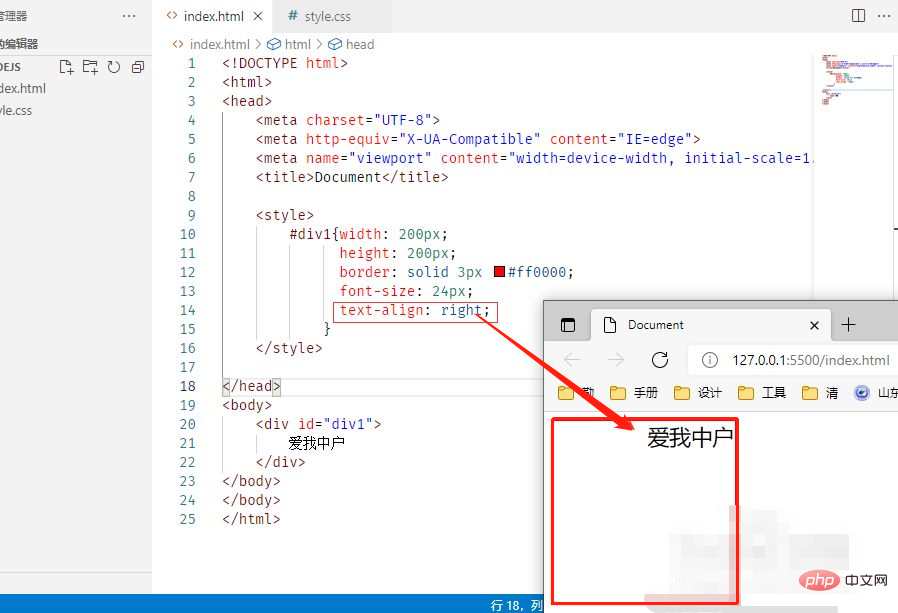
Task: Click the browser tab actions icon
Action: pyautogui.click(x=568, y=325)
